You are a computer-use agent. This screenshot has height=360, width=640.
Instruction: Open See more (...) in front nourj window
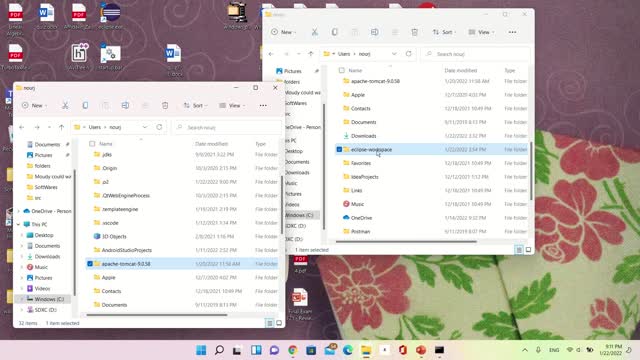click(263, 105)
